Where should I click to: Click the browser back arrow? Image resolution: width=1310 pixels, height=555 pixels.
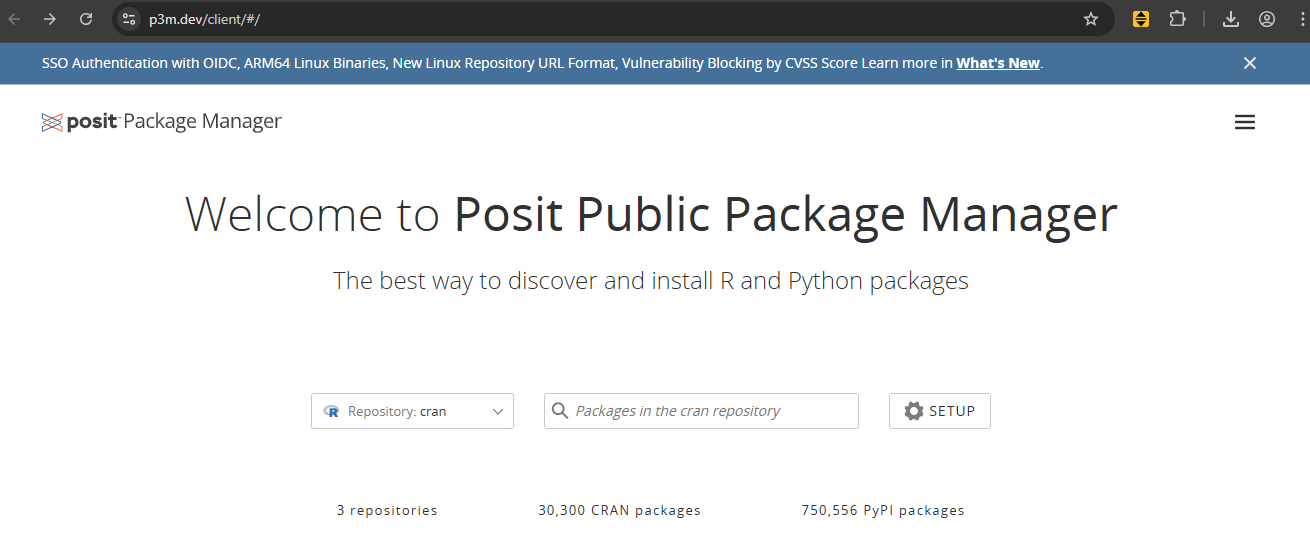pyautogui.click(x=16, y=19)
